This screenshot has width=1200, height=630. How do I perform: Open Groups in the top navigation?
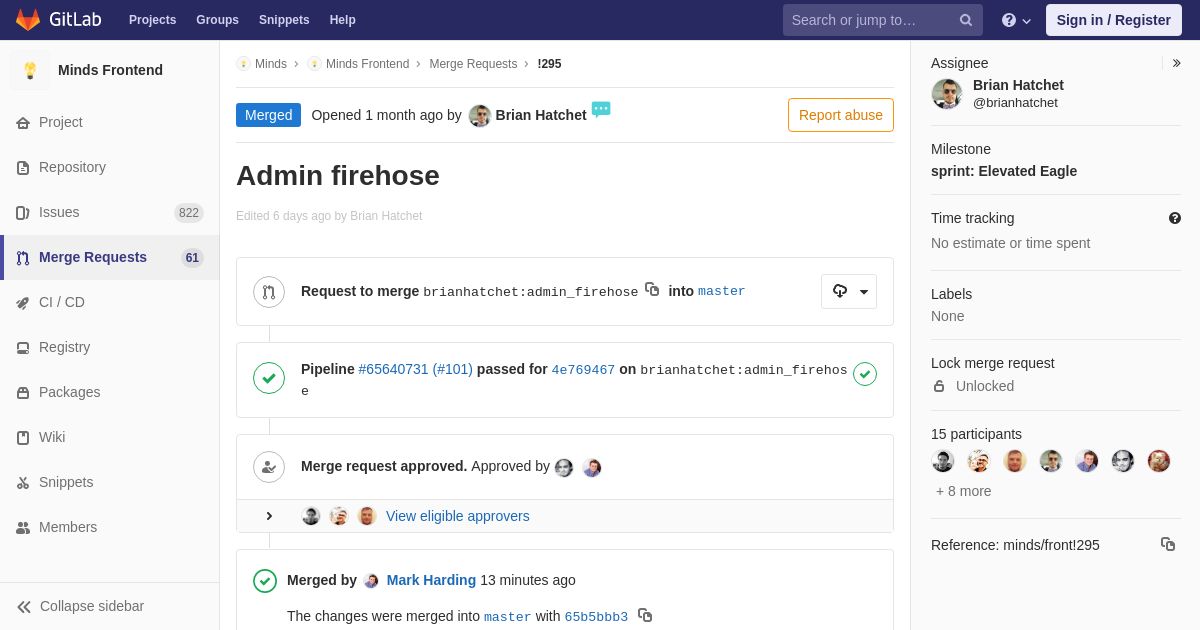(x=217, y=20)
